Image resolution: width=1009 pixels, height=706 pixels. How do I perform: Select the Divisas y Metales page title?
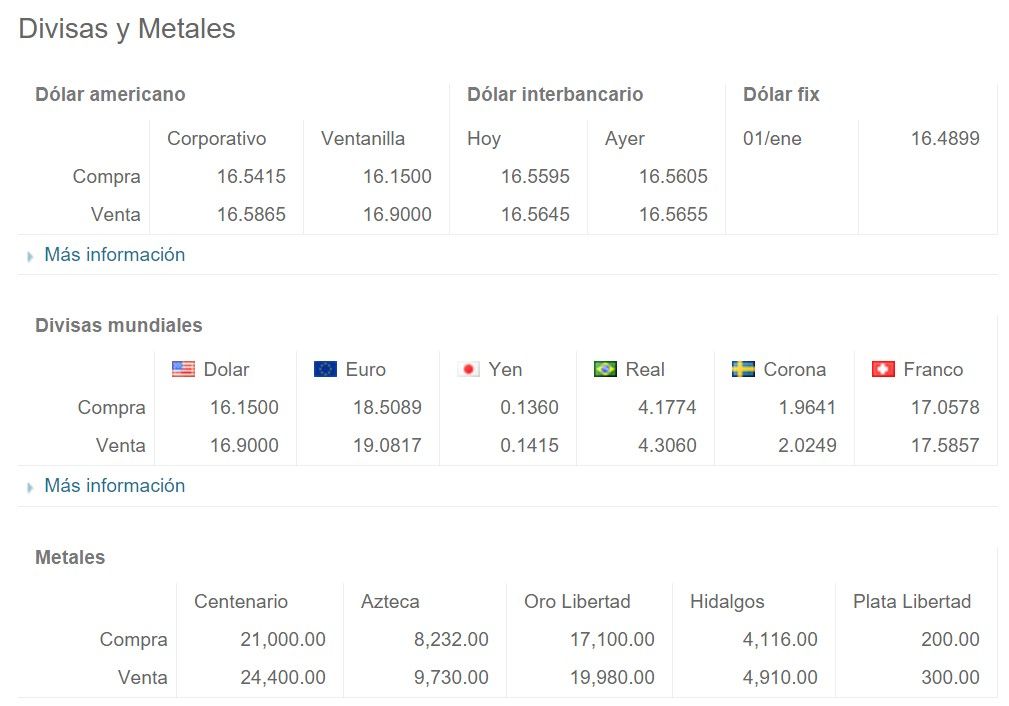(125, 29)
